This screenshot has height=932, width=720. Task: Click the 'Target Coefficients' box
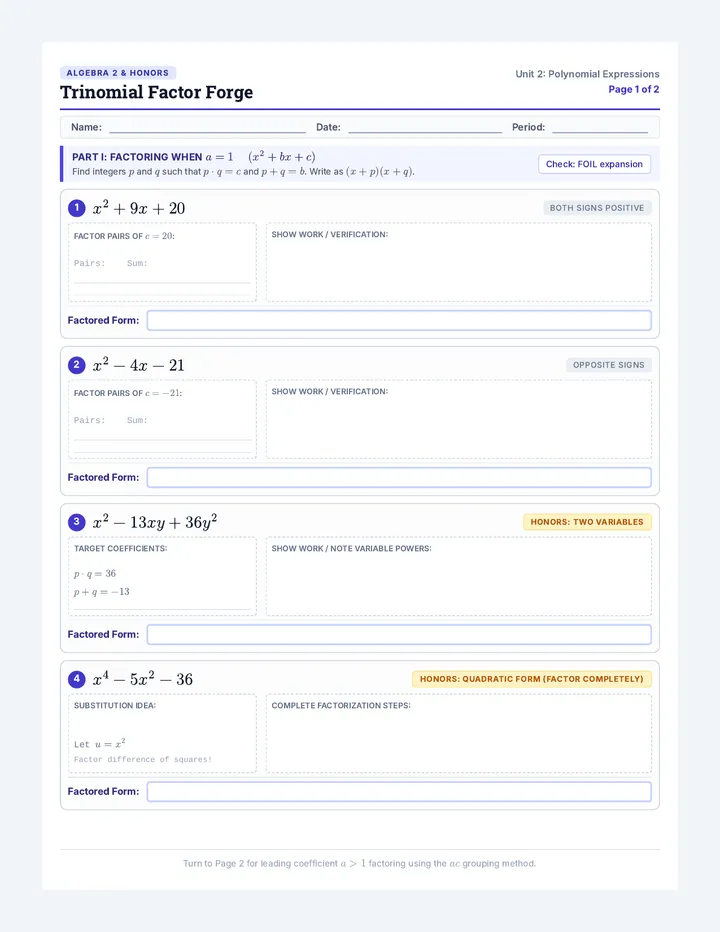pyautogui.click(x=162, y=576)
